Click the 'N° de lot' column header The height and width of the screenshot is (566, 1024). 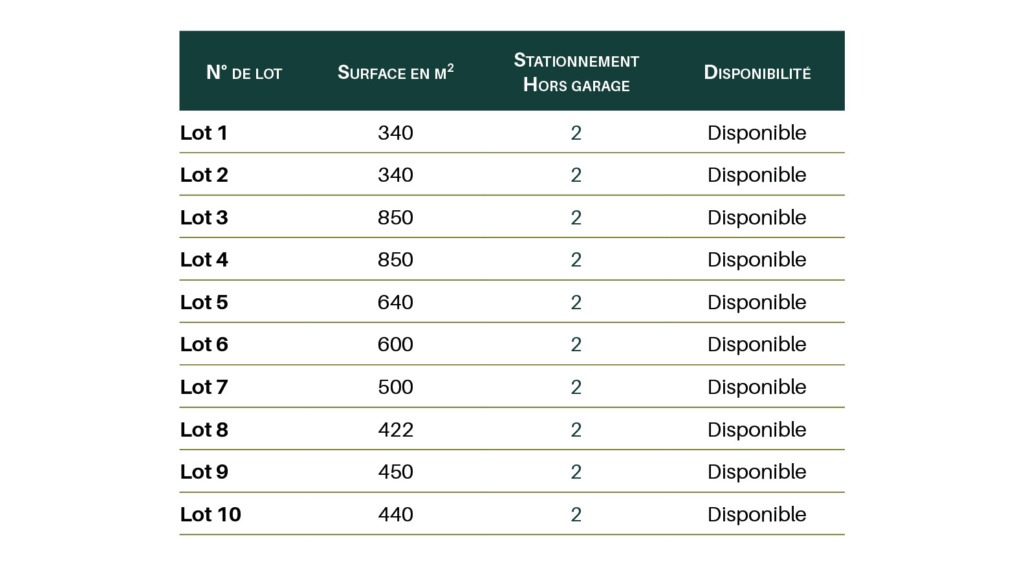pyautogui.click(x=244, y=72)
